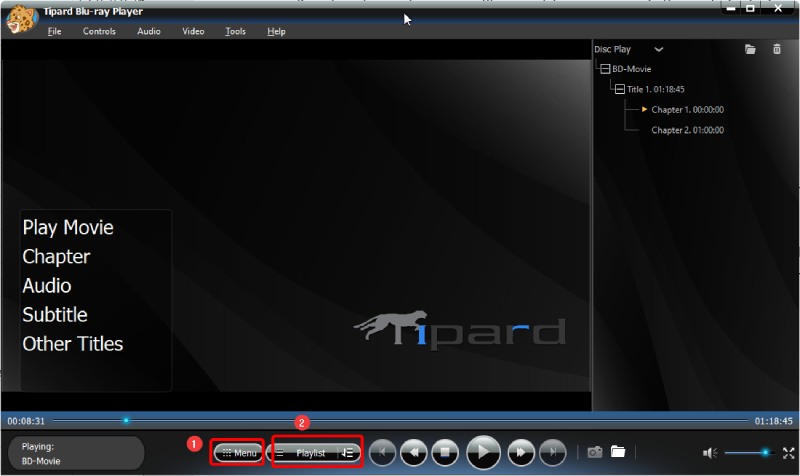Click the rewind button
Viewport: 800px width, 476px height.
[414, 452]
